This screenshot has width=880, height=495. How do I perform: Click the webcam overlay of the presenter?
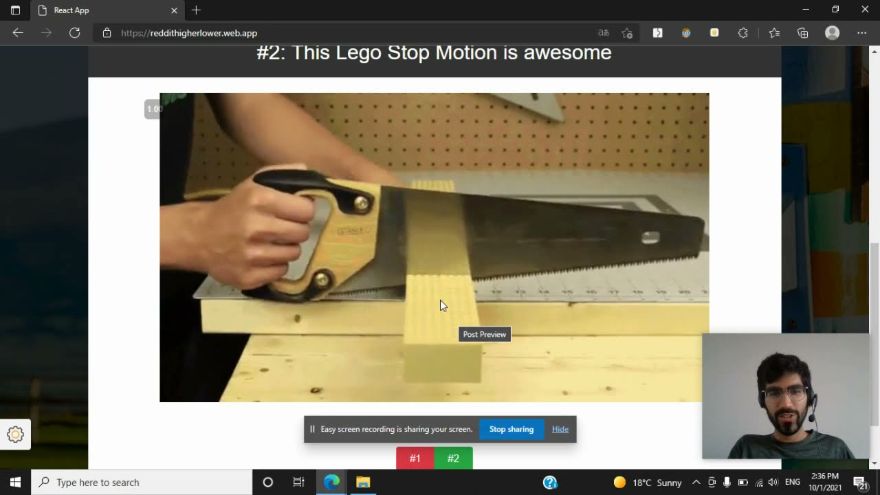(x=786, y=396)
